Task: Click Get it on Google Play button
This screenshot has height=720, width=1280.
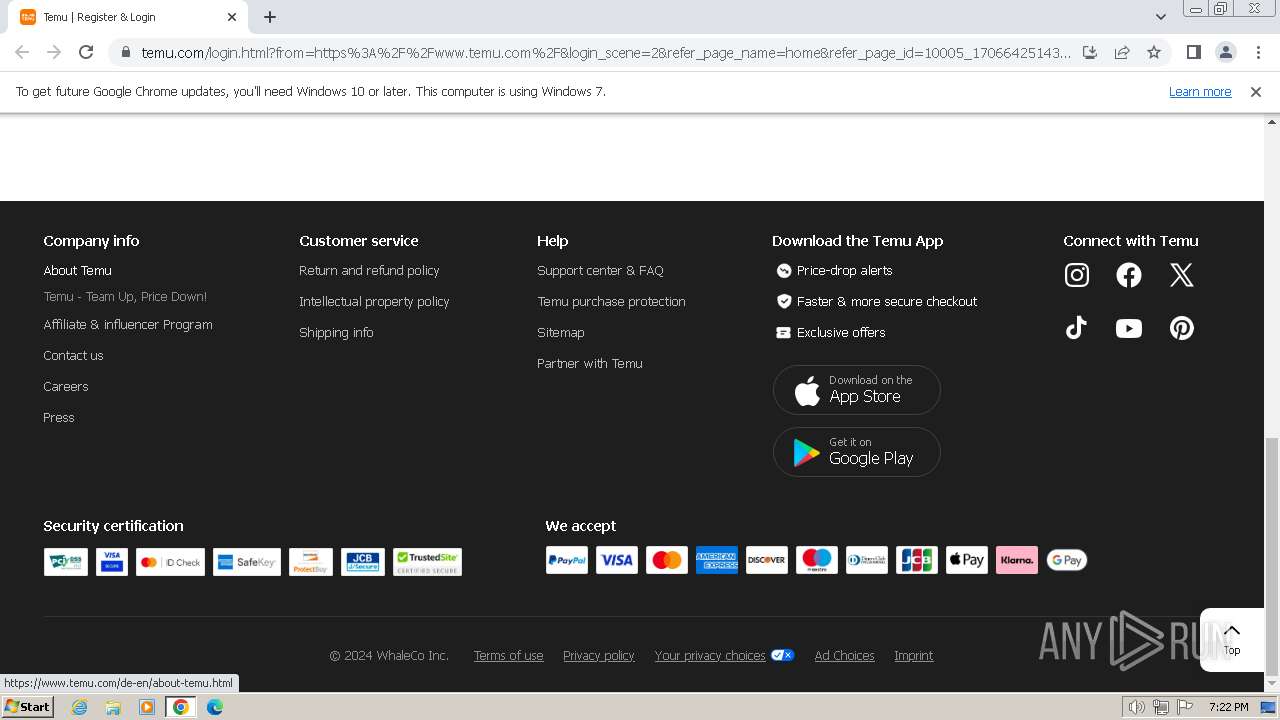Action: coord(857,452)
